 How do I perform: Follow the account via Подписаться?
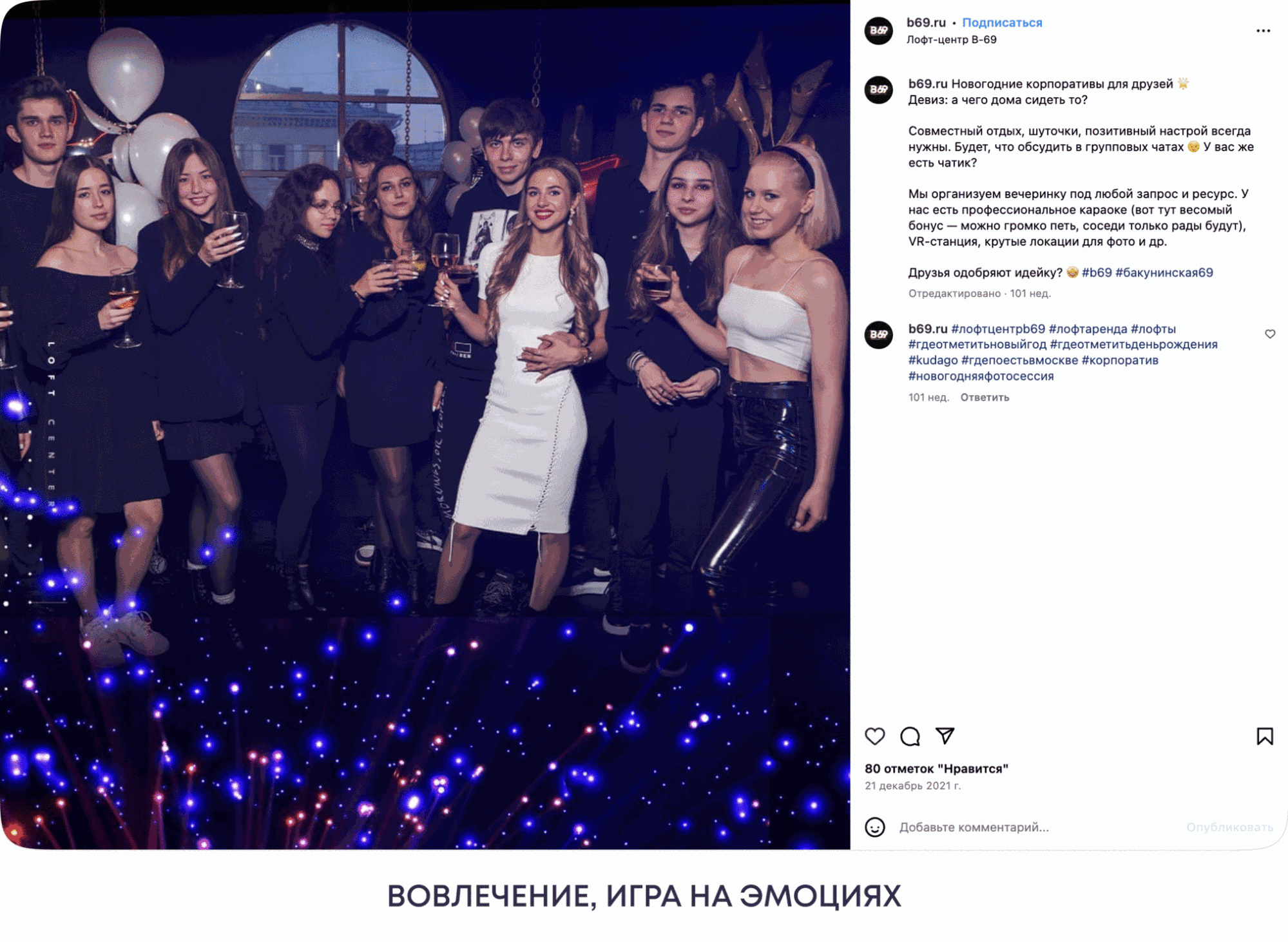coord(1002,23)
